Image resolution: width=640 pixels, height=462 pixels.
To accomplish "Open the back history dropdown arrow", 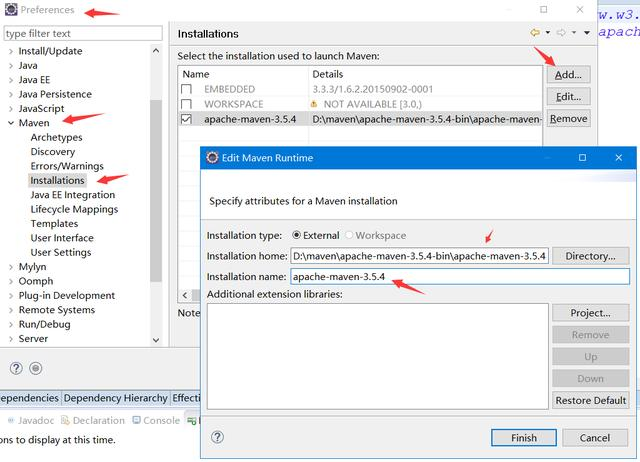I will pos(548,32).
